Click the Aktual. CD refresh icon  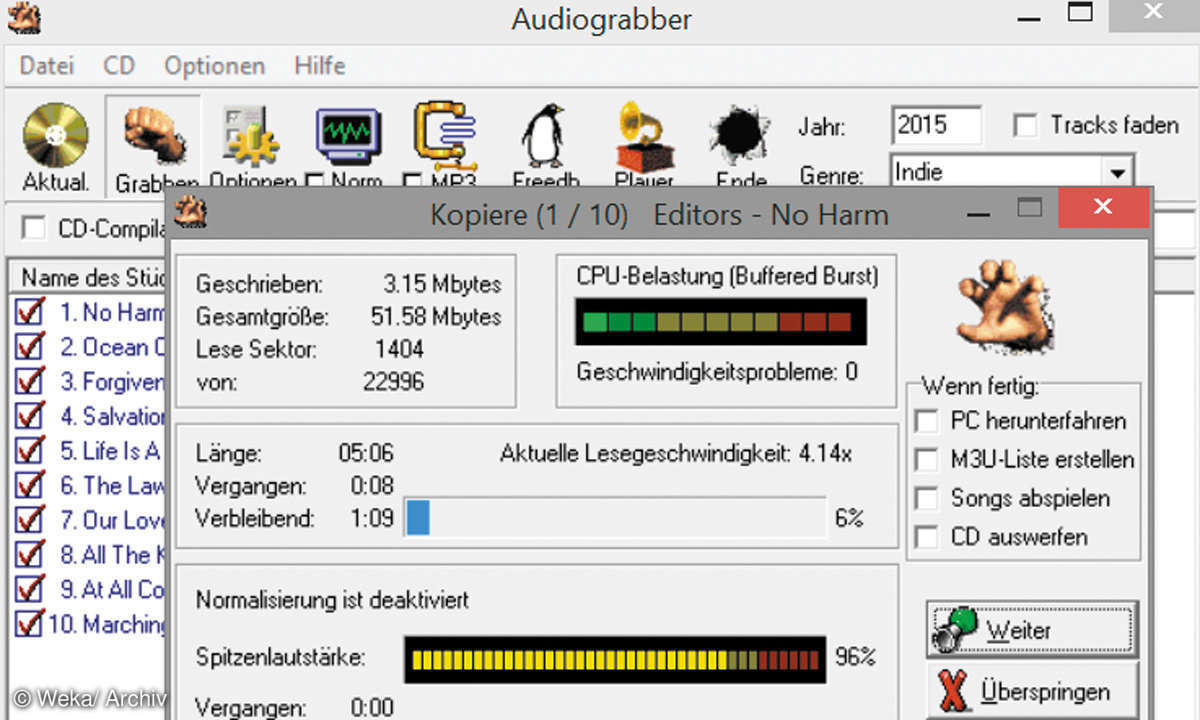tap(55, 135)
